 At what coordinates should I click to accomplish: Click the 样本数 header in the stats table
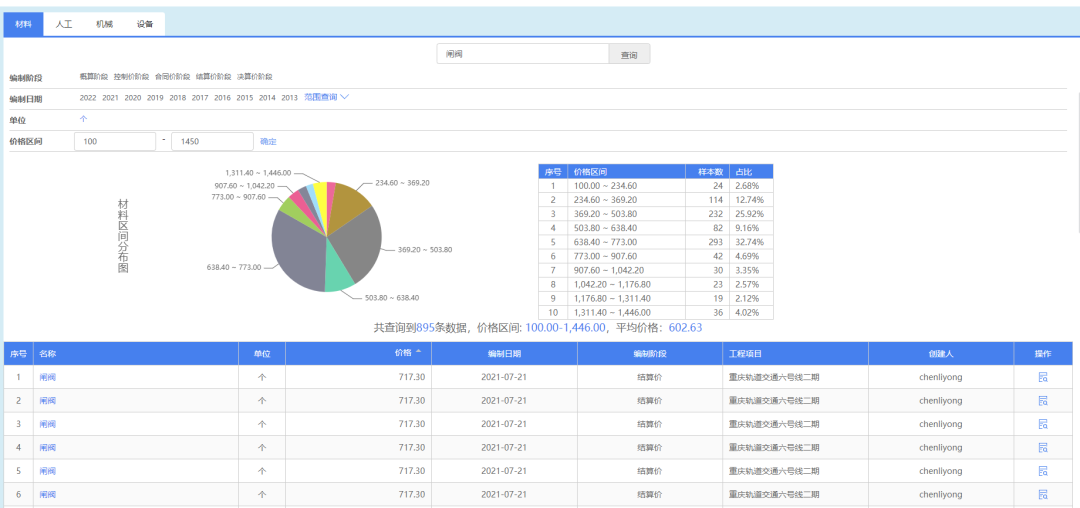pyautogui.click(x=707, y=171)
